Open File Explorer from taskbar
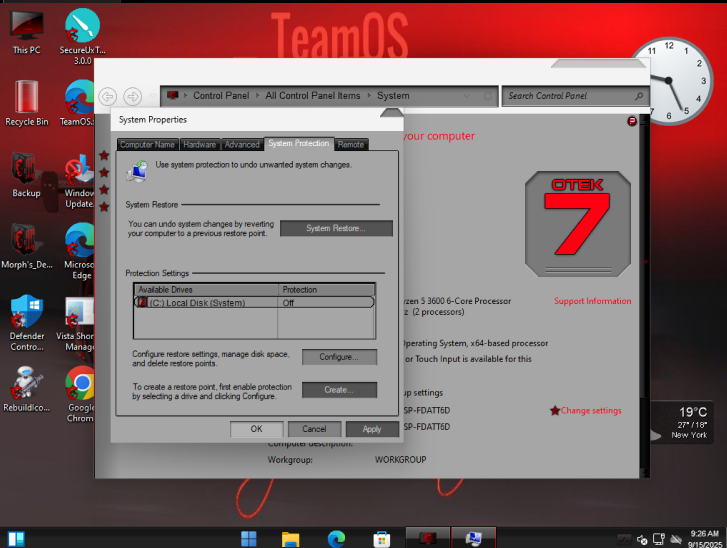The height and width of the screenshot is (548, 727). (291, 539)
